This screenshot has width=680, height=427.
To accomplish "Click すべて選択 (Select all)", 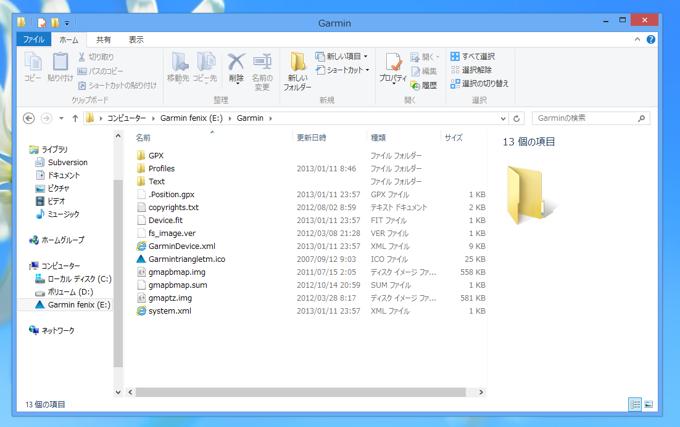I will [473, 56].
